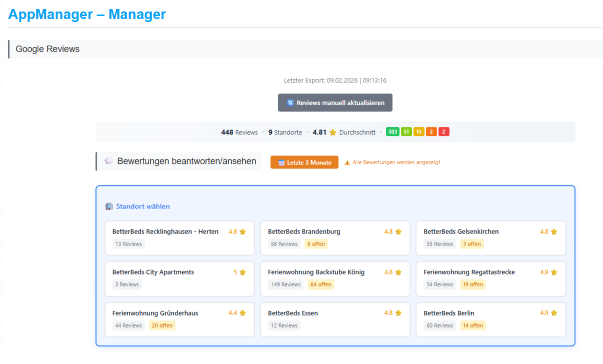The width and height of the screenshot is (603, 364).
Task: Click Reviews manuell aktualisieren button
Action: pyautogui.click(x=335, y=103)
